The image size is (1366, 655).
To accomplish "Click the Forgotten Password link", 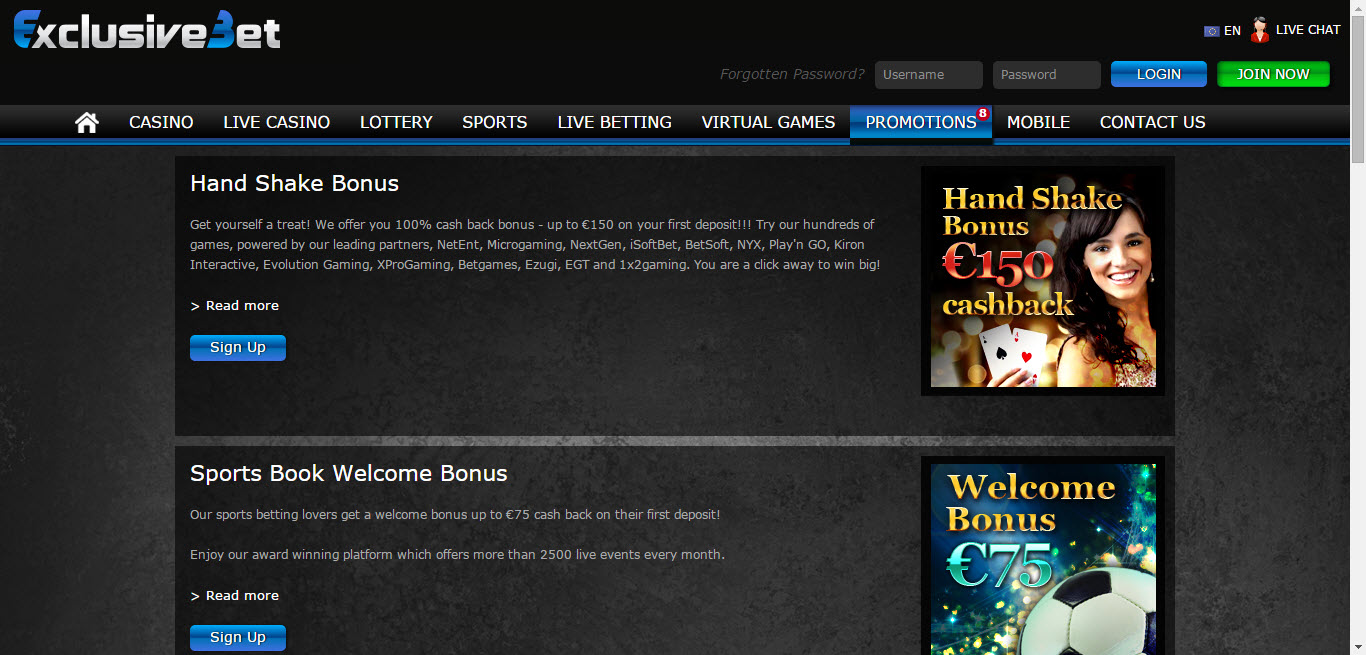I will (x=792, y=74).
